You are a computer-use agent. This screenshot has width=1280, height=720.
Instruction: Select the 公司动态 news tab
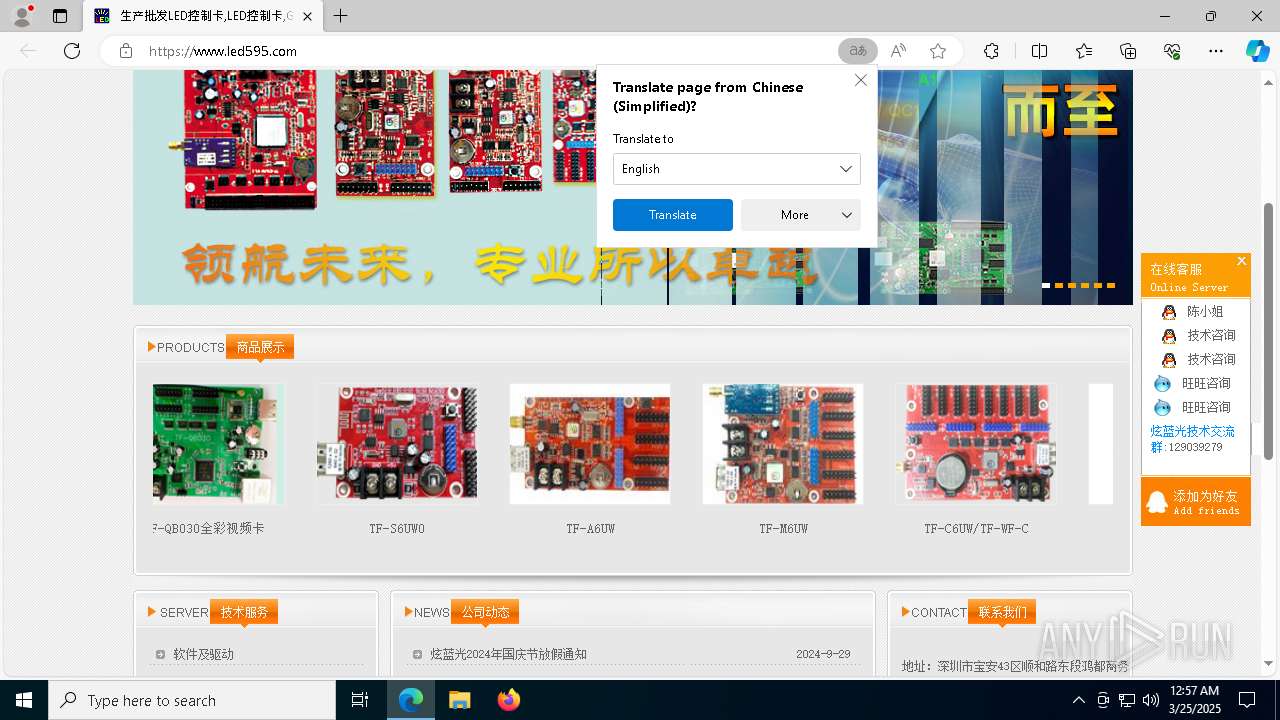pos(485,612)
